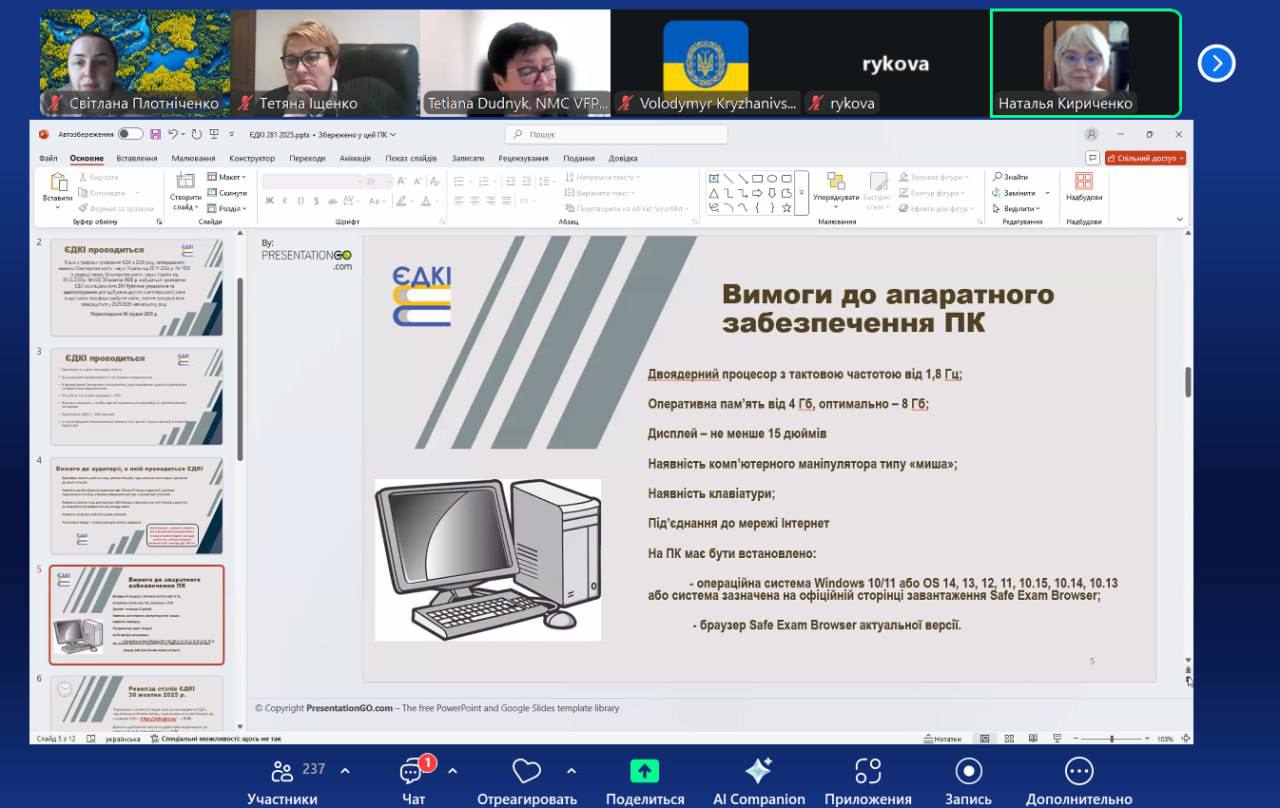Click the slide title Вимоги до апаратного забезпечення ПК

click(888, 308)
